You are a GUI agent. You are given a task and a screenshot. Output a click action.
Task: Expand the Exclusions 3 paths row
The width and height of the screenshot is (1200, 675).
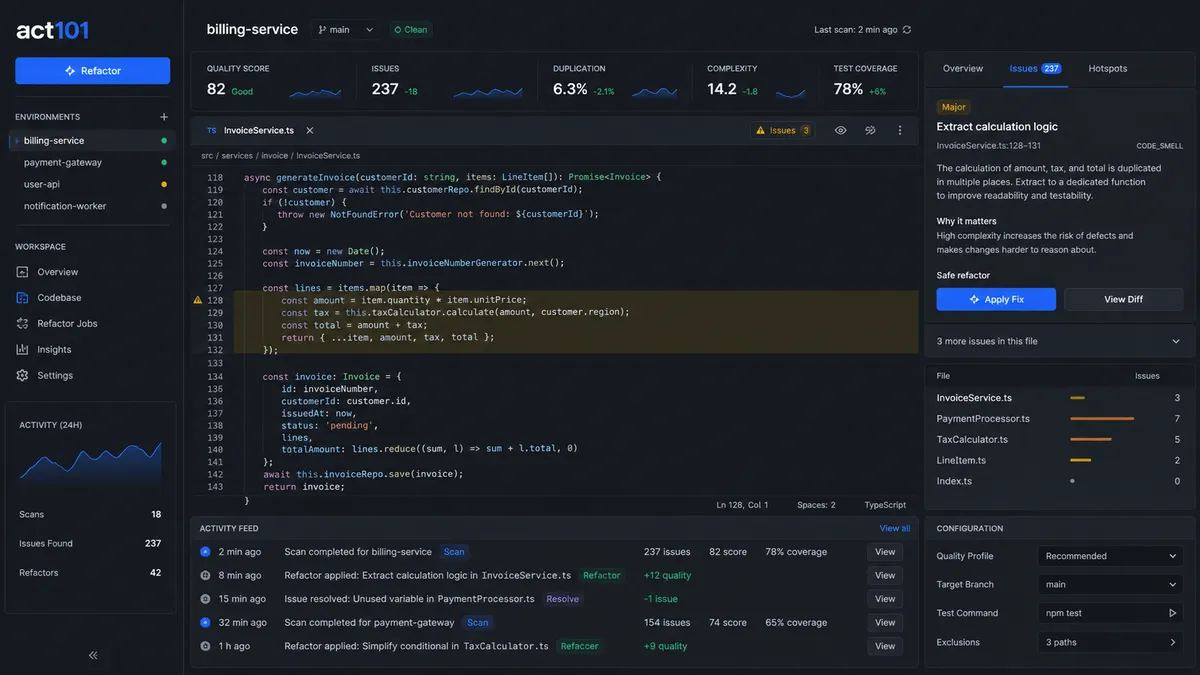click(1110, 642)
